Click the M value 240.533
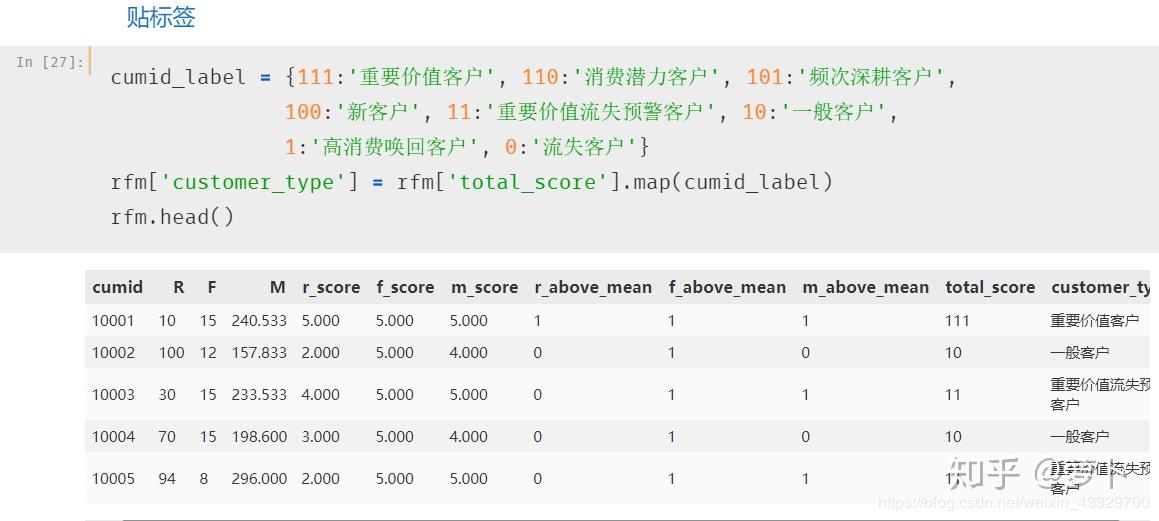 [x=259, y=321]
